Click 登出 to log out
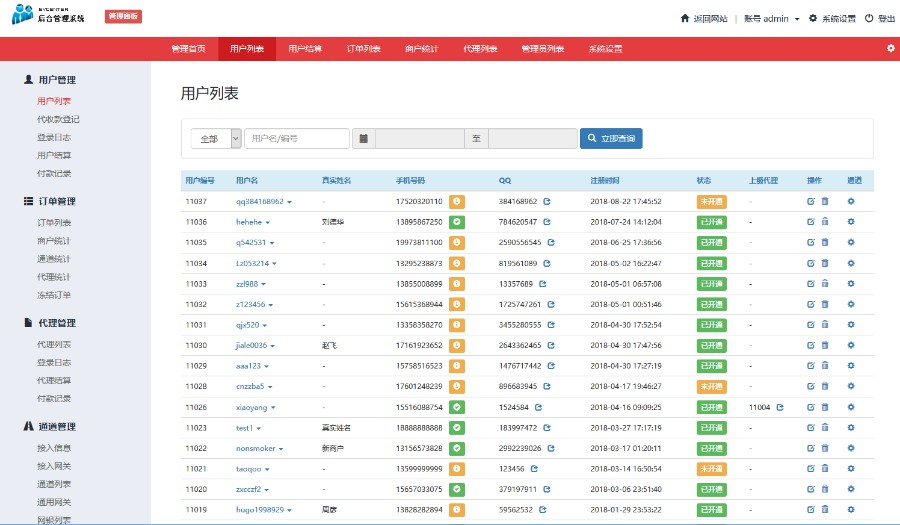This screenshot has width=900, height=525. tap(880, 18)
